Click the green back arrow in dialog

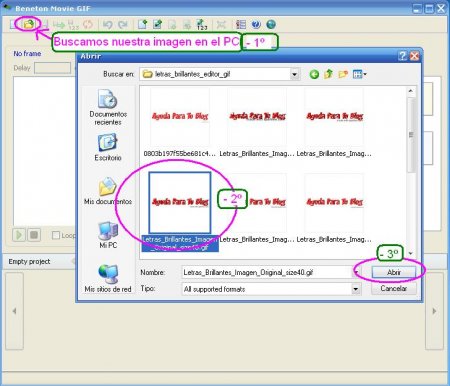pyautogui.click(x=314, y=74)
